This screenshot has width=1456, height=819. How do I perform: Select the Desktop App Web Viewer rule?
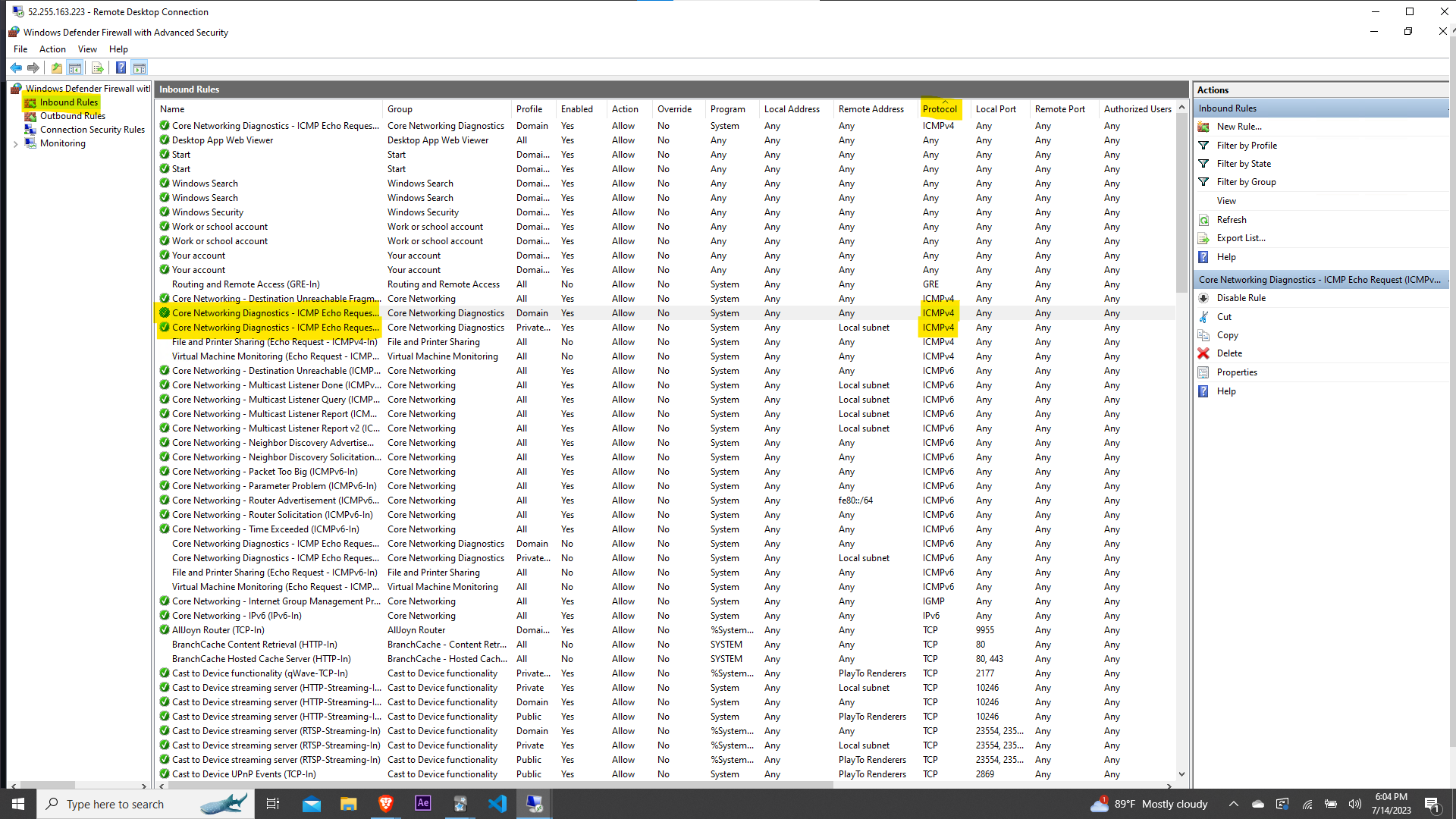(x=222, y=140)
